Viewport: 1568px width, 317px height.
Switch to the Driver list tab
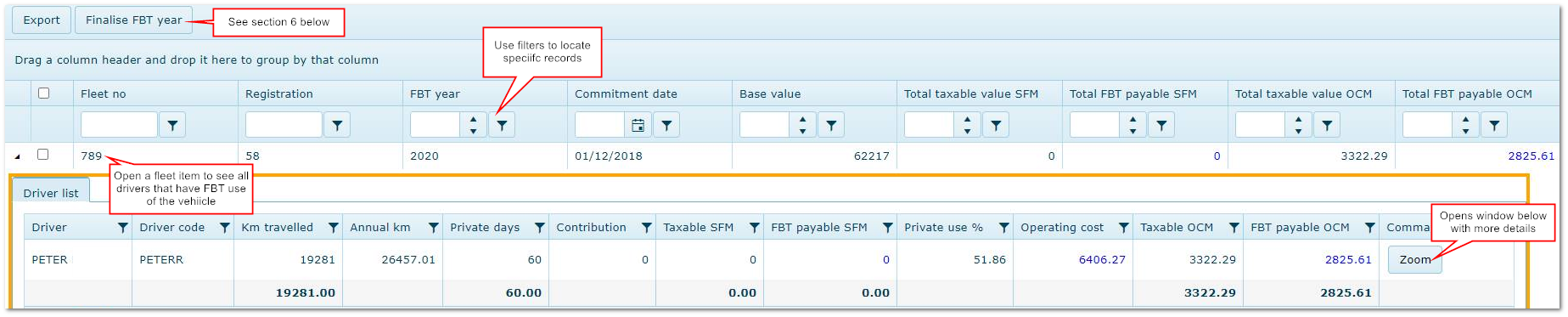tap(51, 193)
